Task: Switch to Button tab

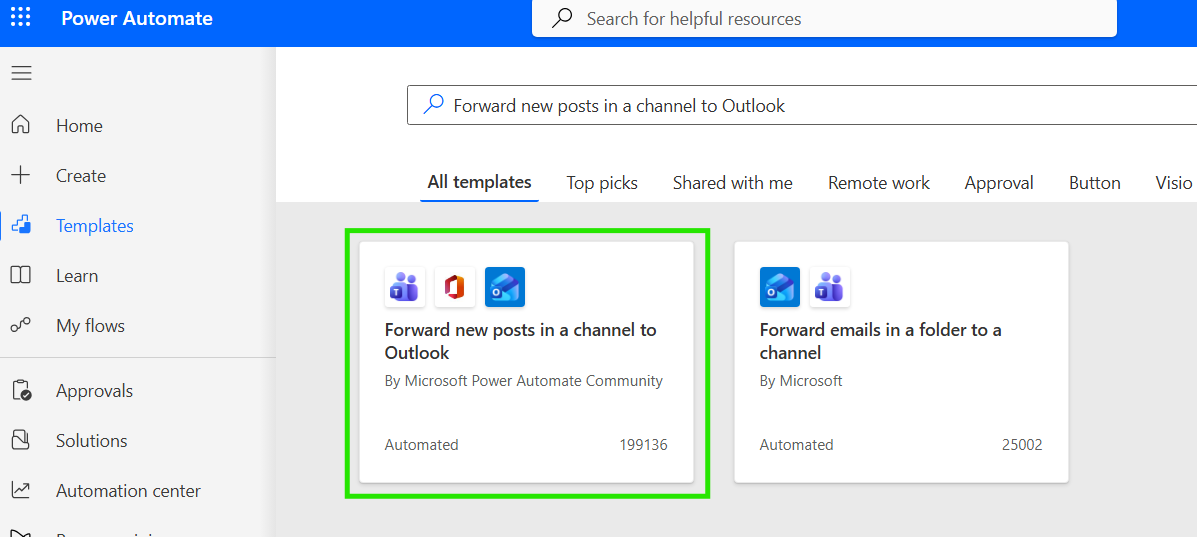Action: (x=1095, y=183)
